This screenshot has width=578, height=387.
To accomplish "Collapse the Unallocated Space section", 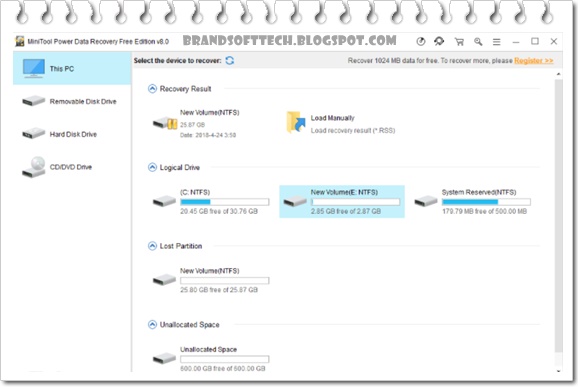I will click(x=152, y=324).
